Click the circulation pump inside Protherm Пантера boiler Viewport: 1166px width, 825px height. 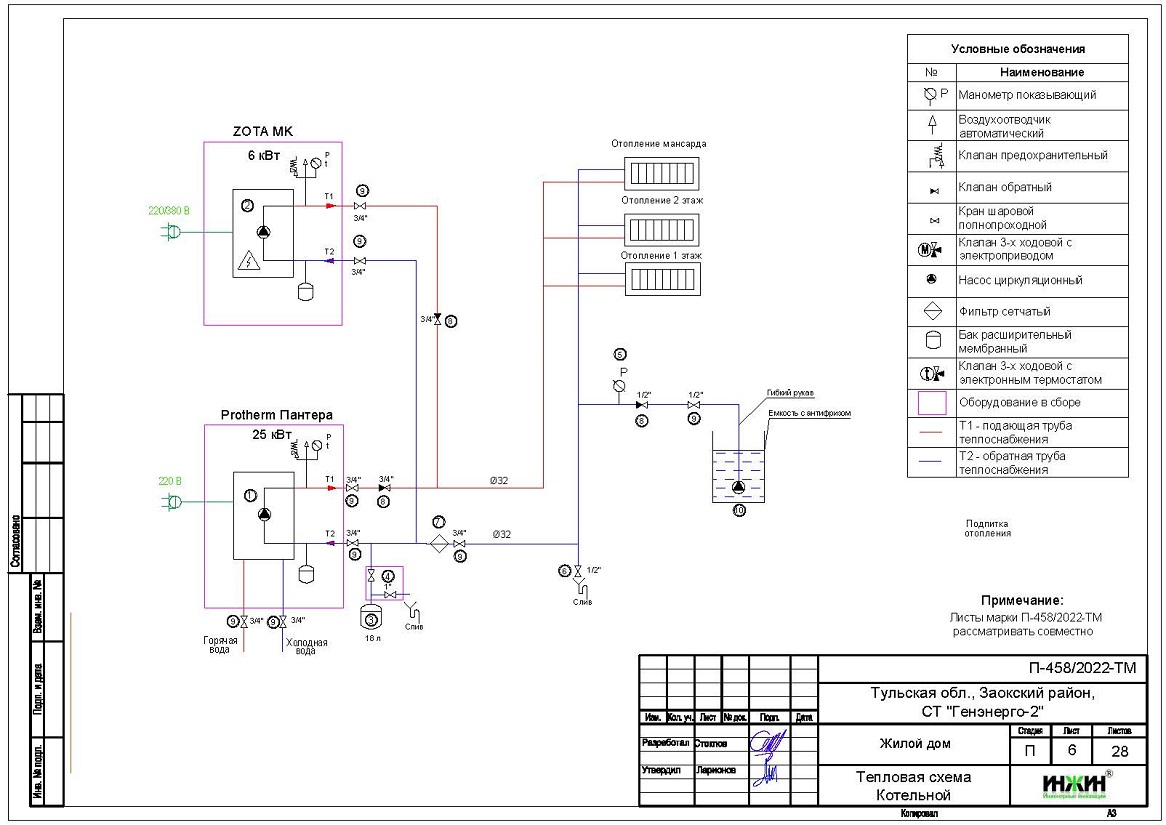click(264, 514)
